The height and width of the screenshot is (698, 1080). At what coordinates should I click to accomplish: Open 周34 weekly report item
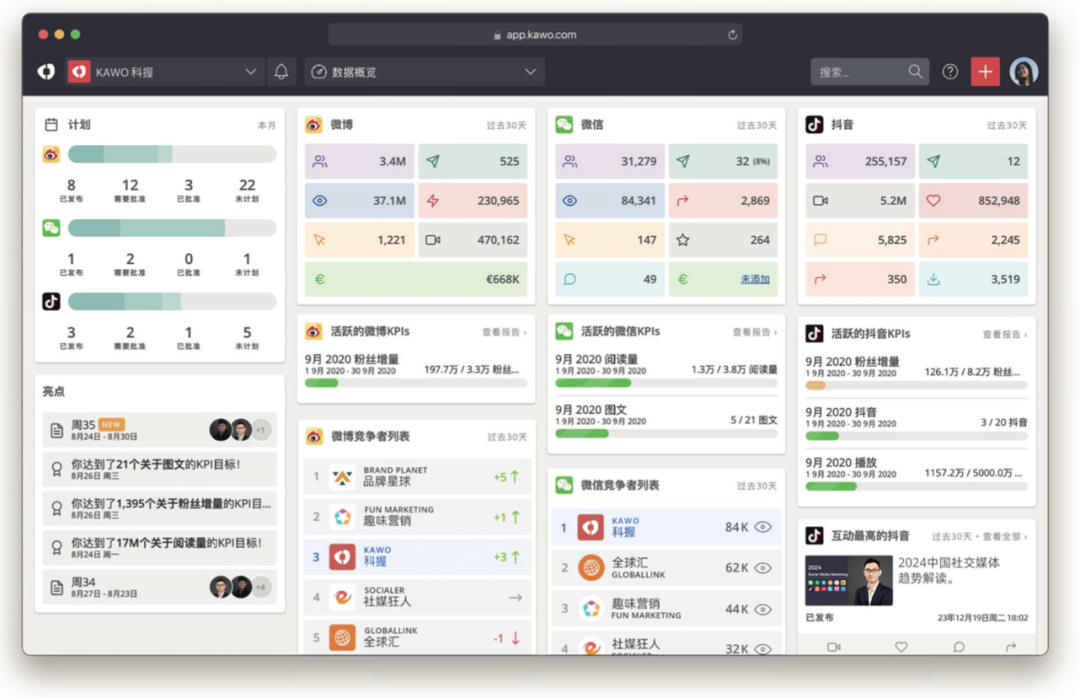click(x=160, y=587)
